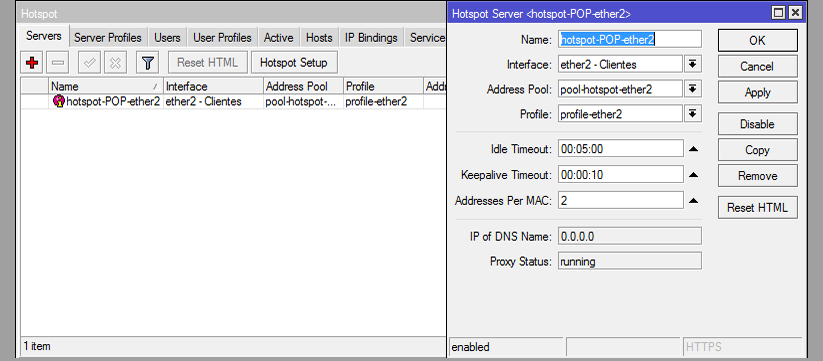Open the Hosts tab
Screen dimensions: 823x361
(x=319, y=38)
